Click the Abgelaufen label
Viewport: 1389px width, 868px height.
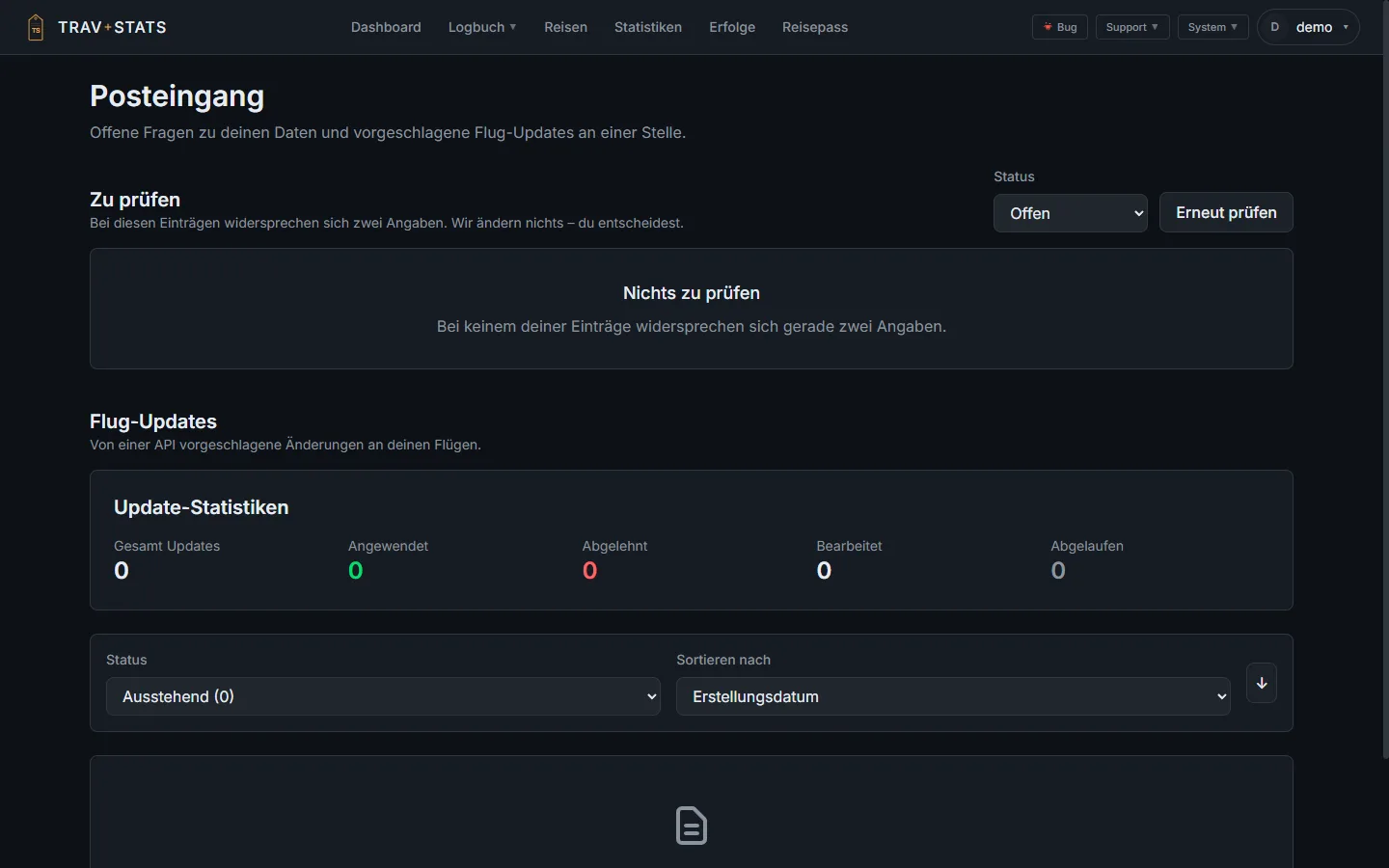(x=1087, y=546)
